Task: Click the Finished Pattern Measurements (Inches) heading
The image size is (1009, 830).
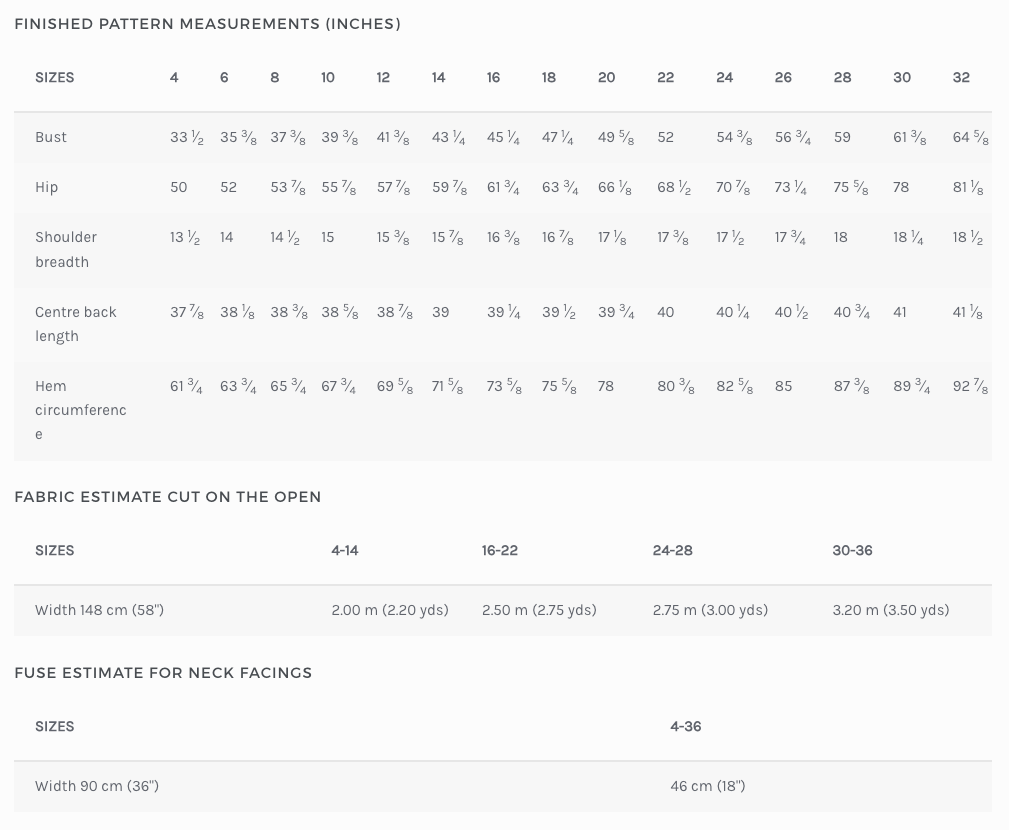Action: pos(207,24)
